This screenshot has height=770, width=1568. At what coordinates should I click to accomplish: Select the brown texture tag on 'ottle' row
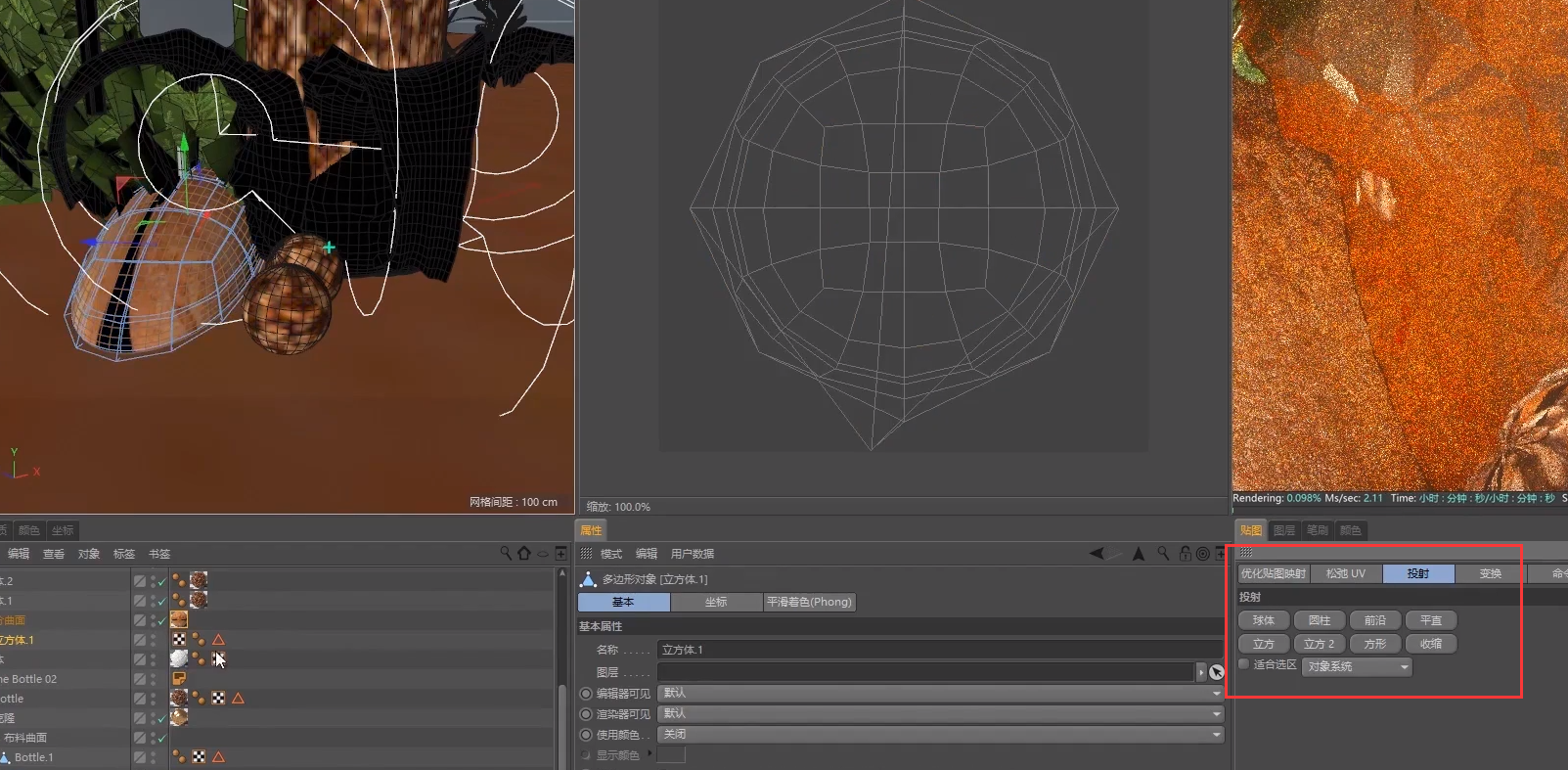(x=179, y=698)
